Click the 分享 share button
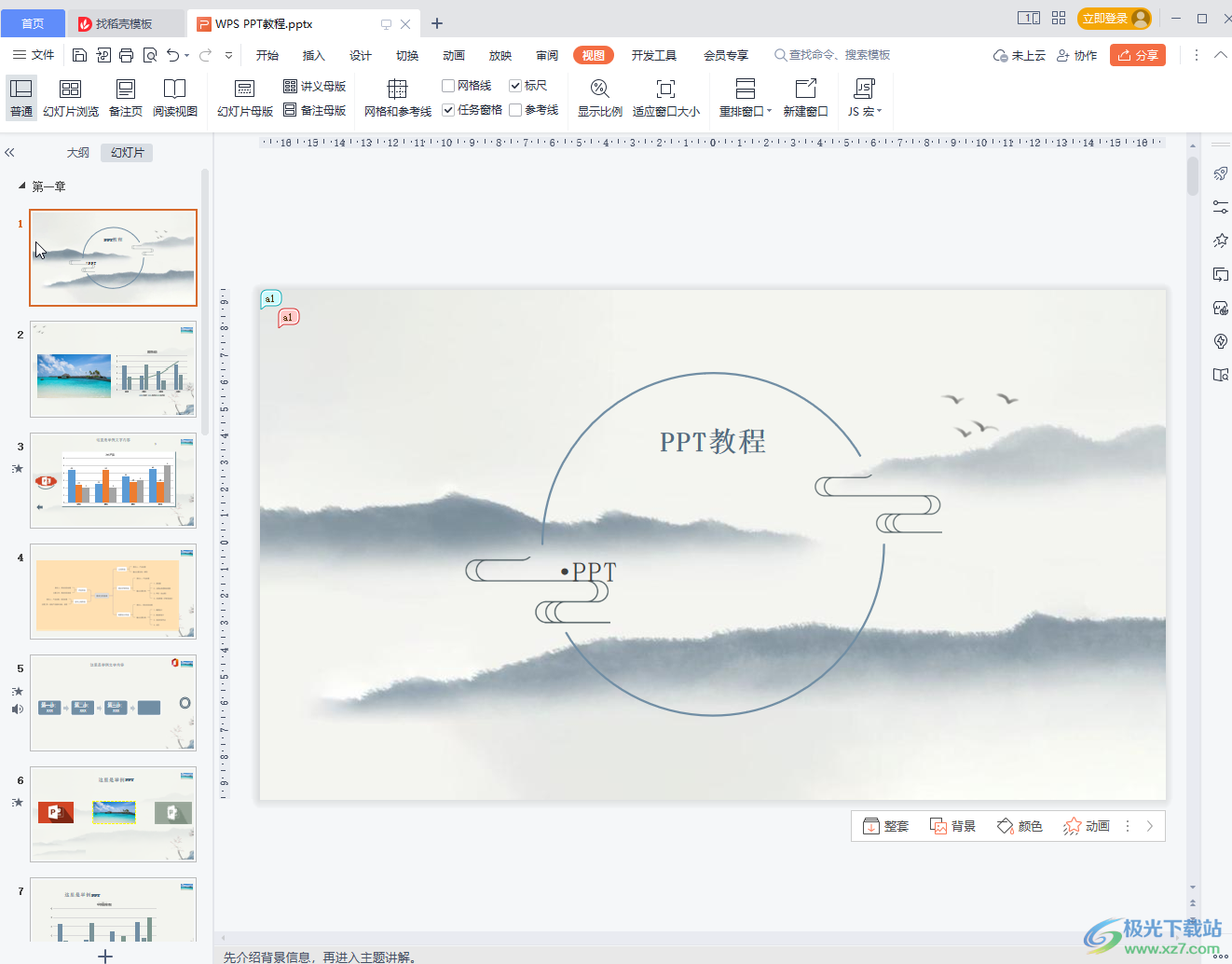1232x964 pixels. point(1138,55)
